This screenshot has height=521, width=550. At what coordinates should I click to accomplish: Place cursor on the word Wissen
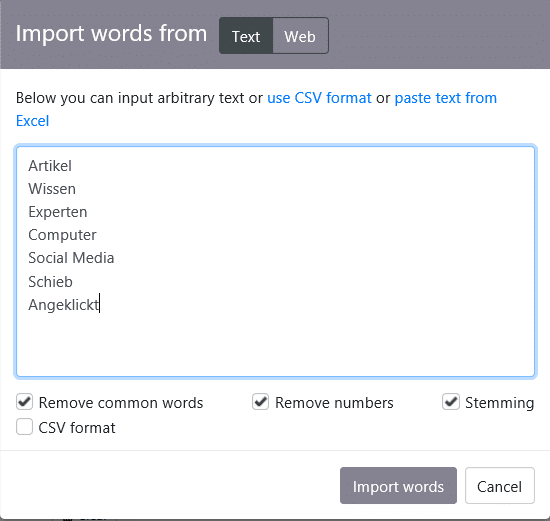click(x=52, y=189)
